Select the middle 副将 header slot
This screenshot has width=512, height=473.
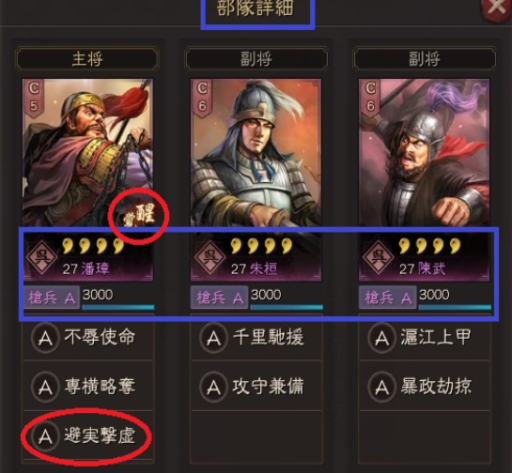[x=256, y=59]
